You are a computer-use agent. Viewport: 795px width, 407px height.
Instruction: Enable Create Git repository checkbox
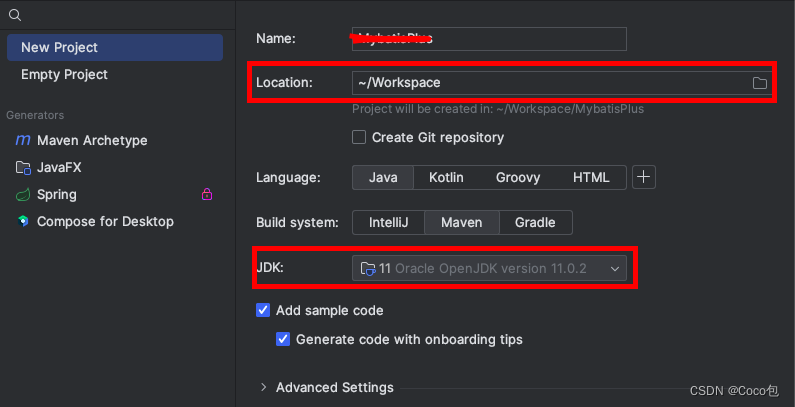click(x=359, y=137)
